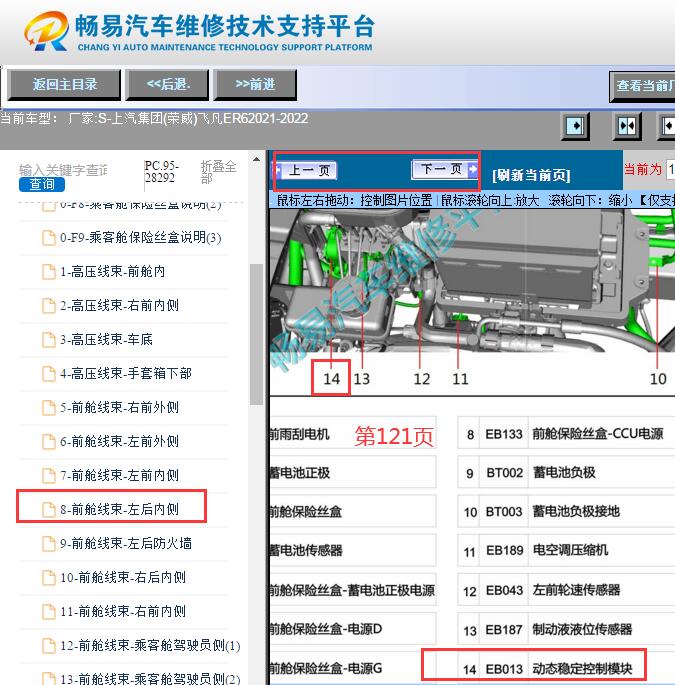675x685 pixels.
Task: Click document icon beside 7-前舱线束-左前内侧
Action: [x=48, y=476]
